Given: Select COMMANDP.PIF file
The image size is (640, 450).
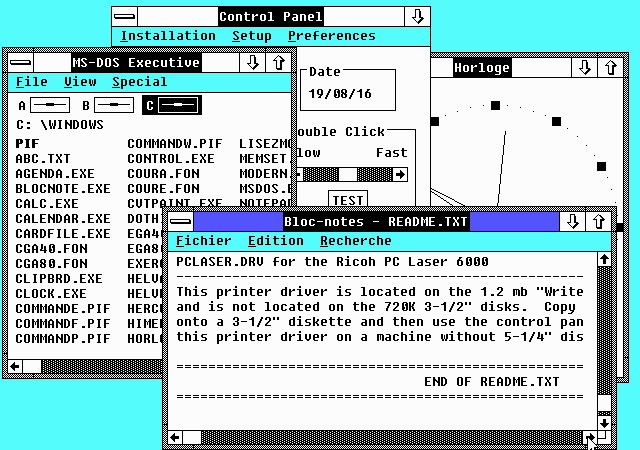Looking at the screenshot, I should point(63,339).
